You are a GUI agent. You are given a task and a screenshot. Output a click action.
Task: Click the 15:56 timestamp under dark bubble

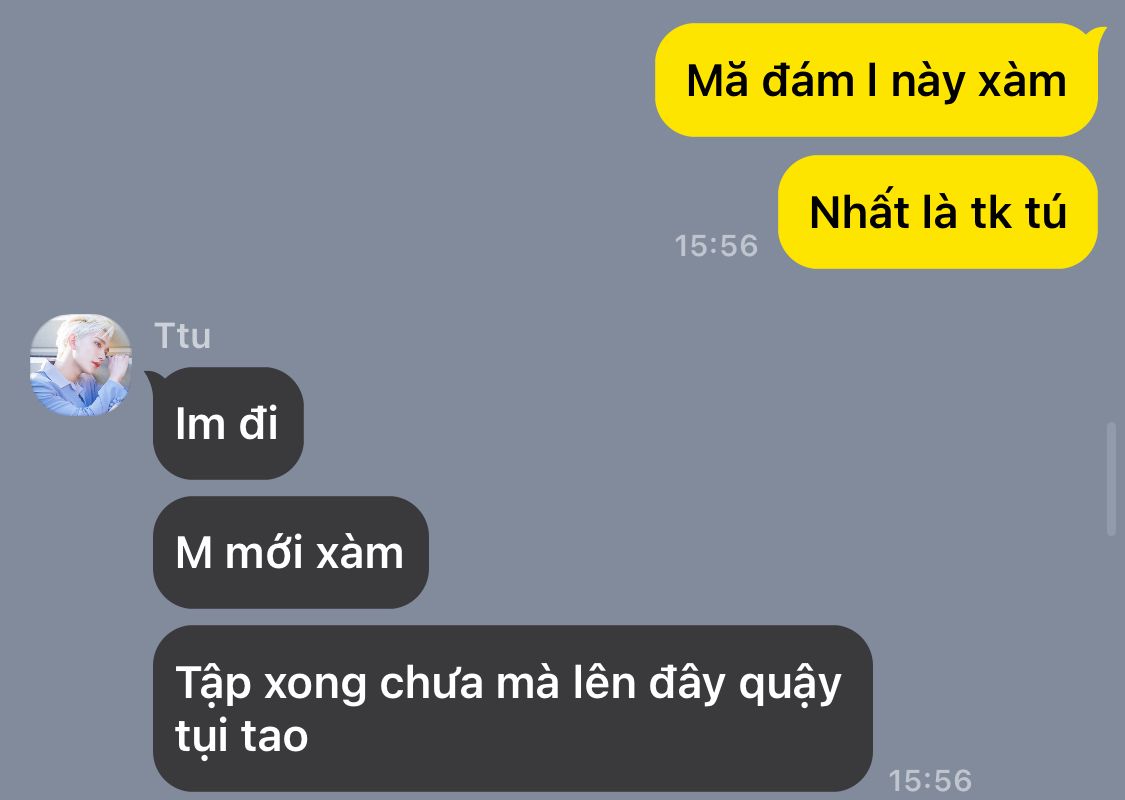pyautogui.click(x=930, y=781)
